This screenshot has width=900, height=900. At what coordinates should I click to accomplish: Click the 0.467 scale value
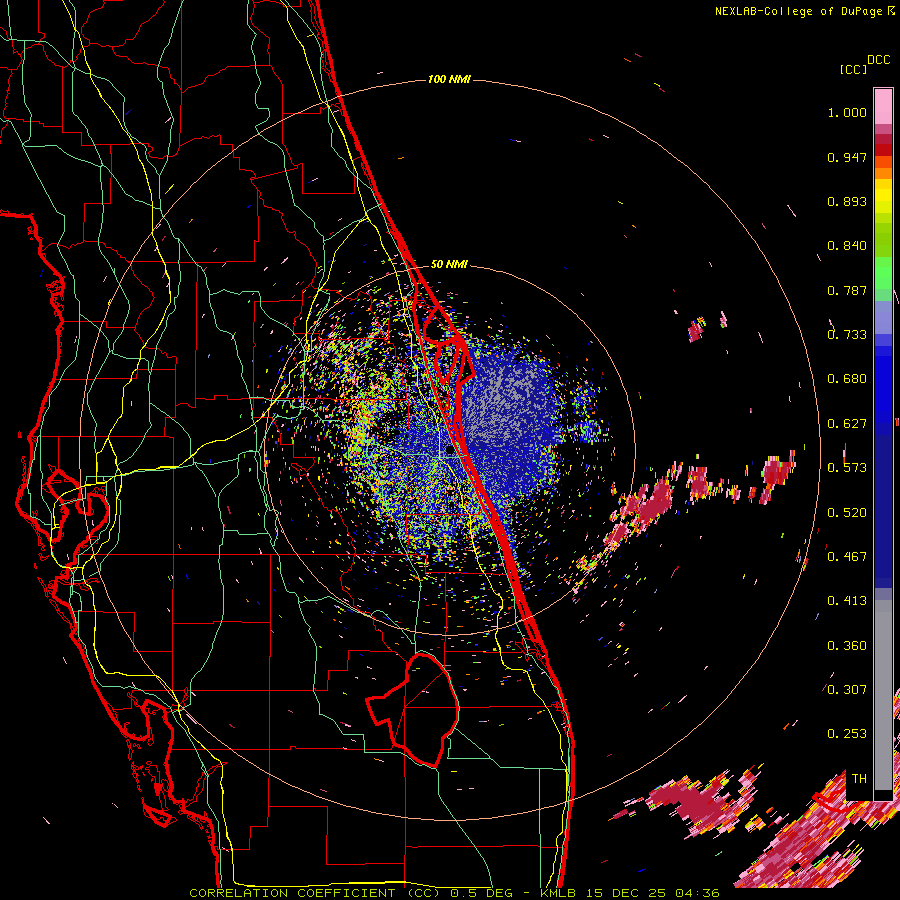pos(847,557)
